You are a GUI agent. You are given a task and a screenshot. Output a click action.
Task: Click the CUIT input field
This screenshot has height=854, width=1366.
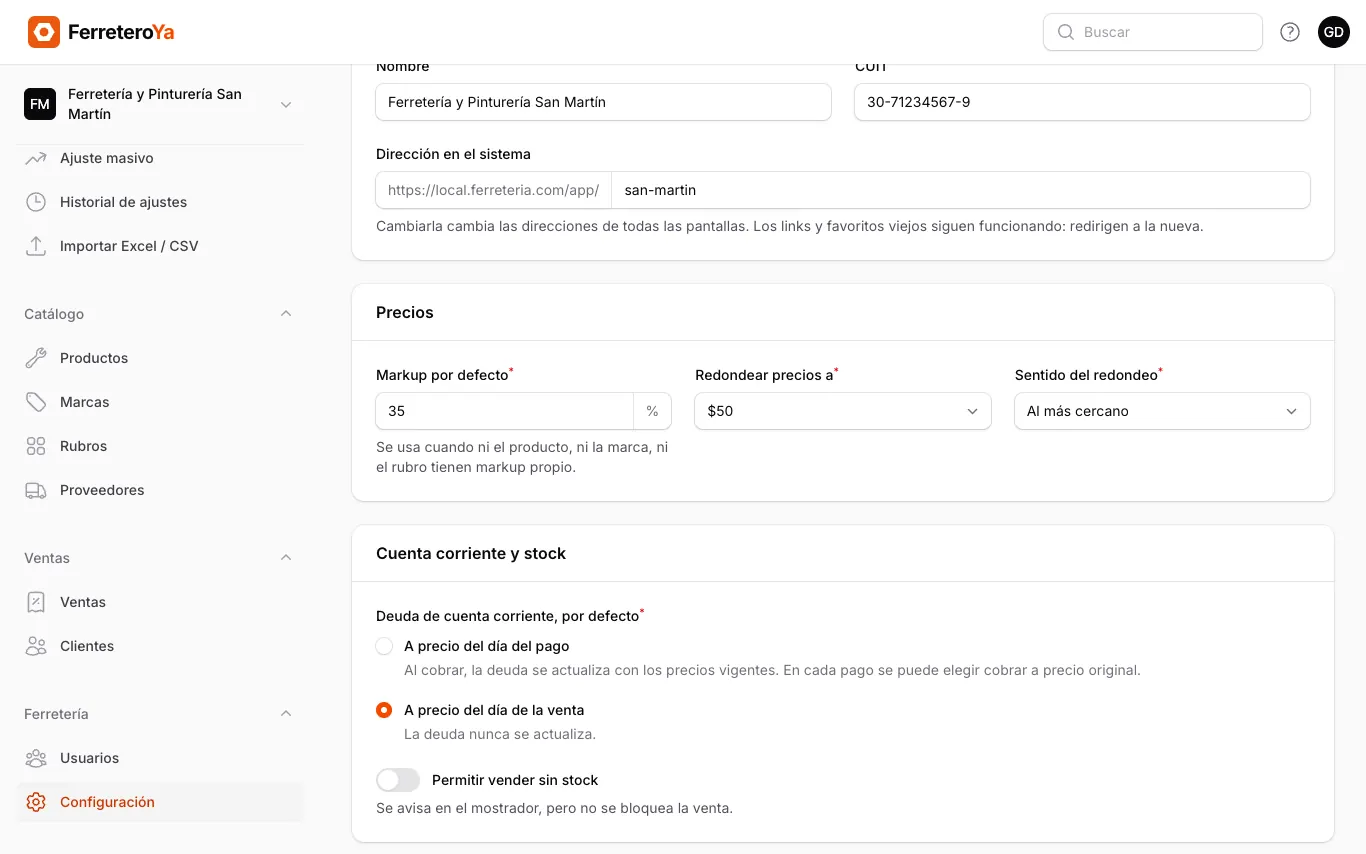point(1082,102)
